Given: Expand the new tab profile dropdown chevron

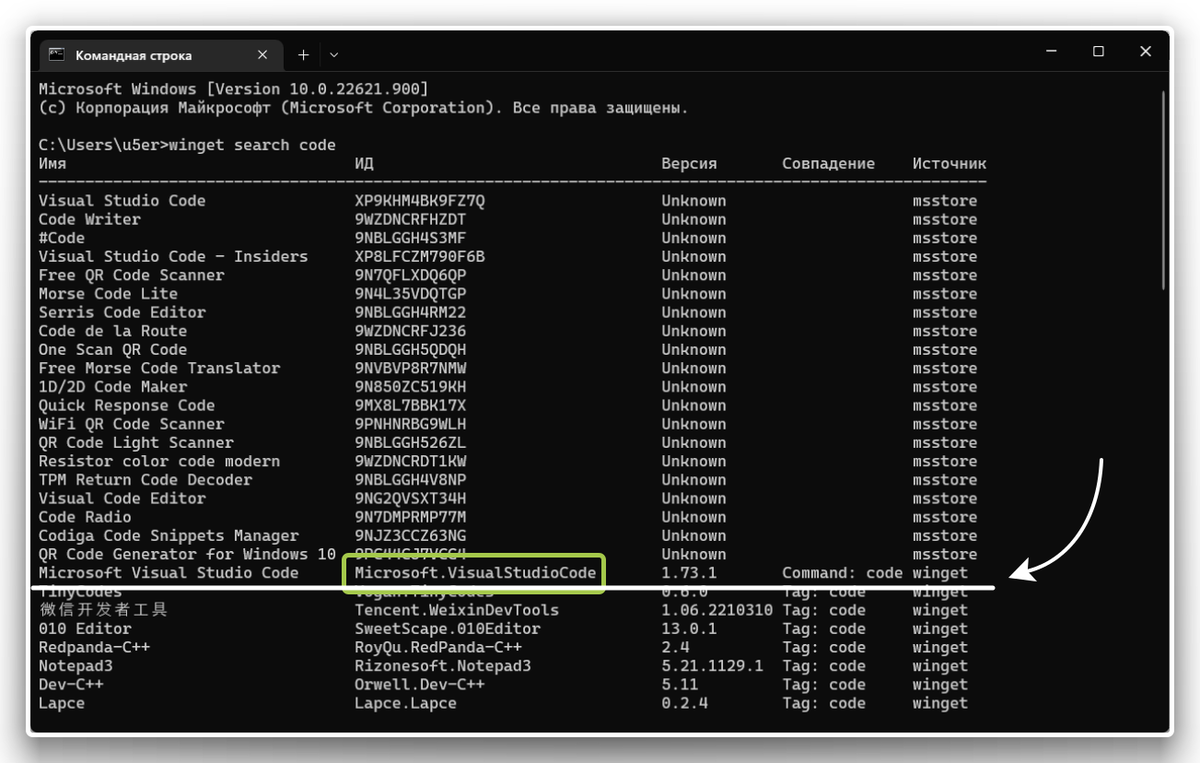Looking at the screenshot, I should (334, 55).
